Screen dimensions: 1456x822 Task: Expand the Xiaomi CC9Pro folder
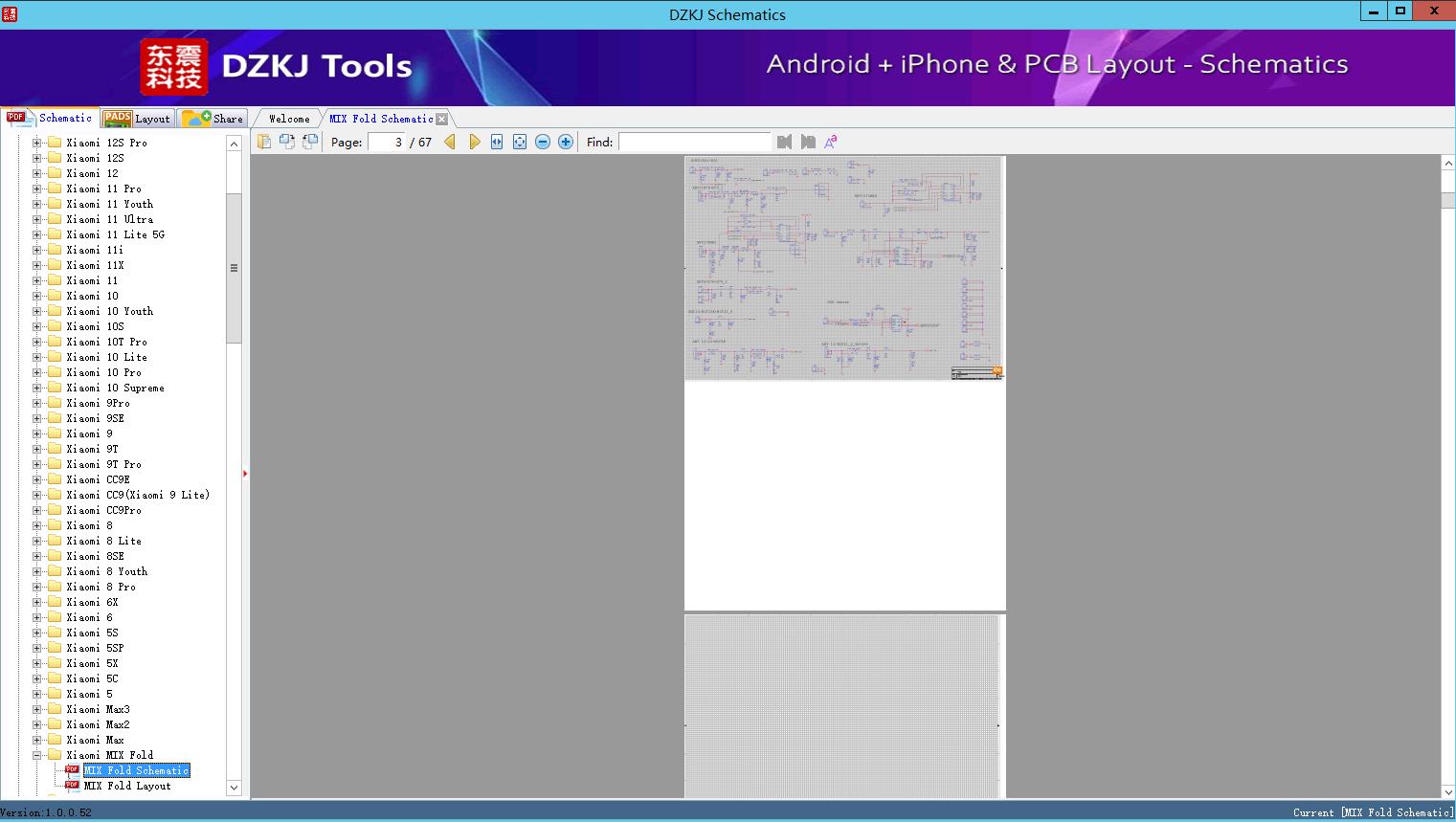tap(37, 510)
